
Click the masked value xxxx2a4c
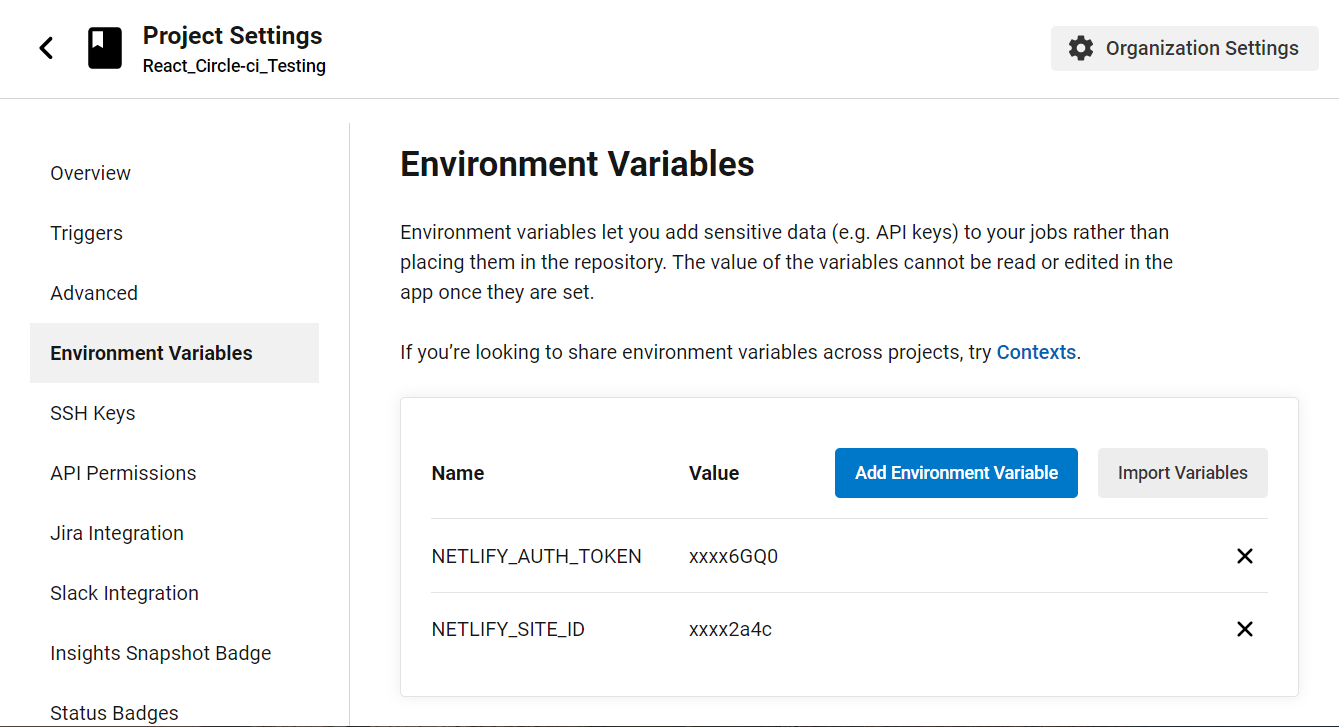(730, 629)
